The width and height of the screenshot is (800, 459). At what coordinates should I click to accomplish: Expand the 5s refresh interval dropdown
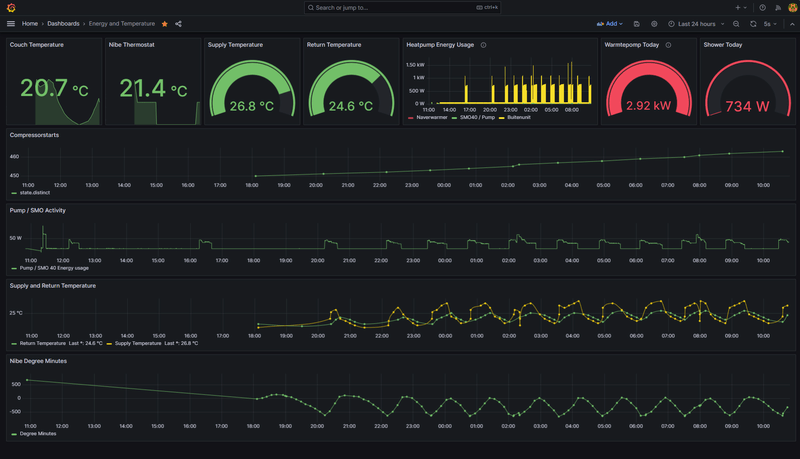point(770,24)
